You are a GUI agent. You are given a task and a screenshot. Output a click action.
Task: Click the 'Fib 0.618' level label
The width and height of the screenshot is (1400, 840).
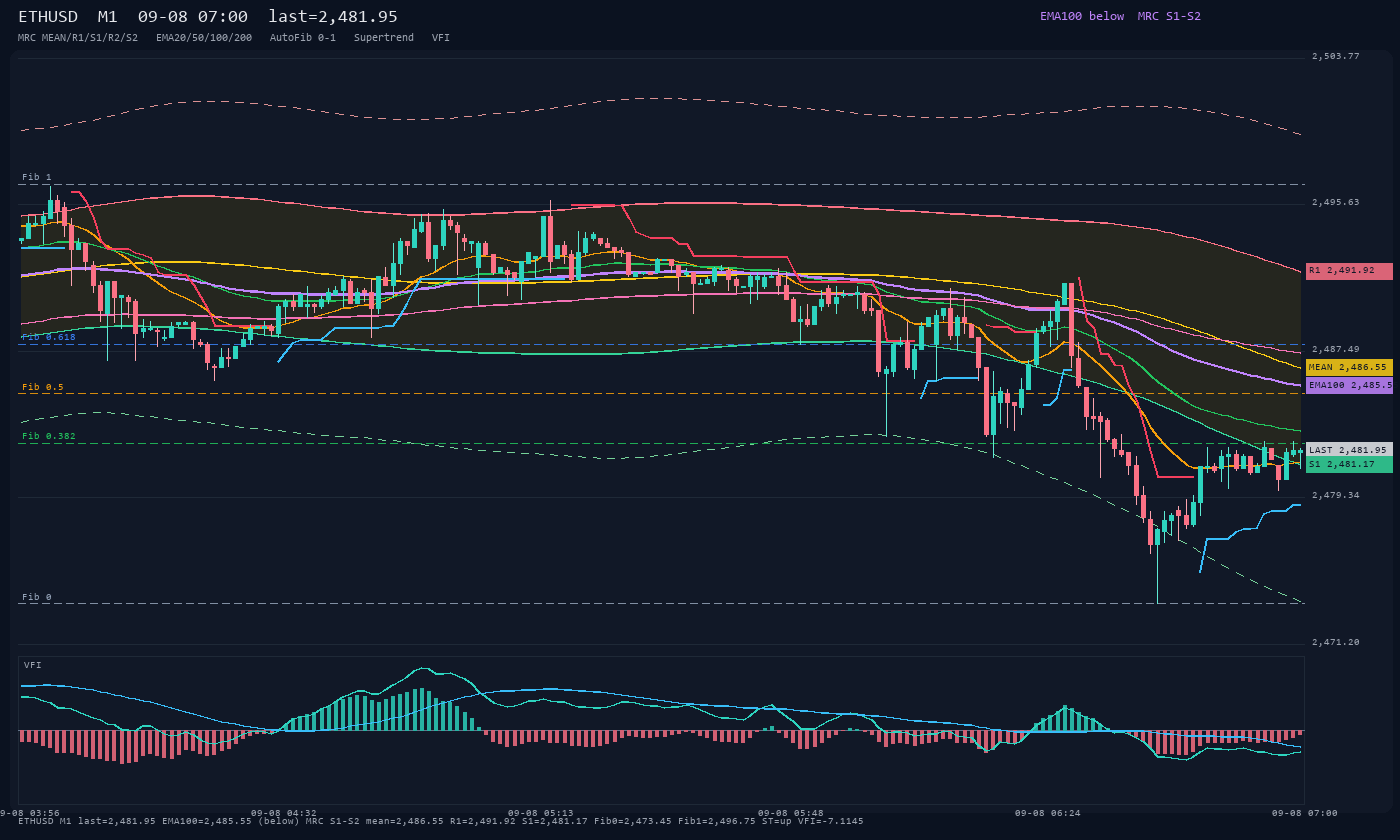[x=49, y=337]
